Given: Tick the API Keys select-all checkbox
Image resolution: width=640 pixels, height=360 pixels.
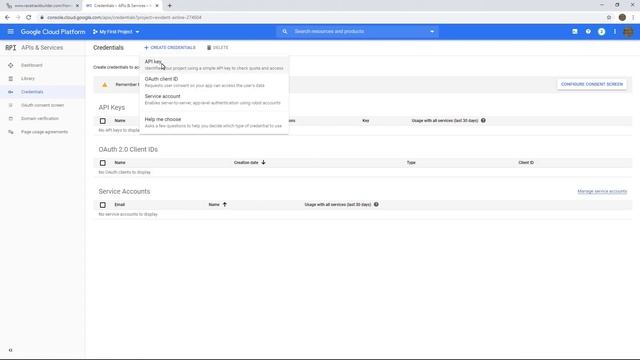Looking at the screenshot, I should point(103,121).
